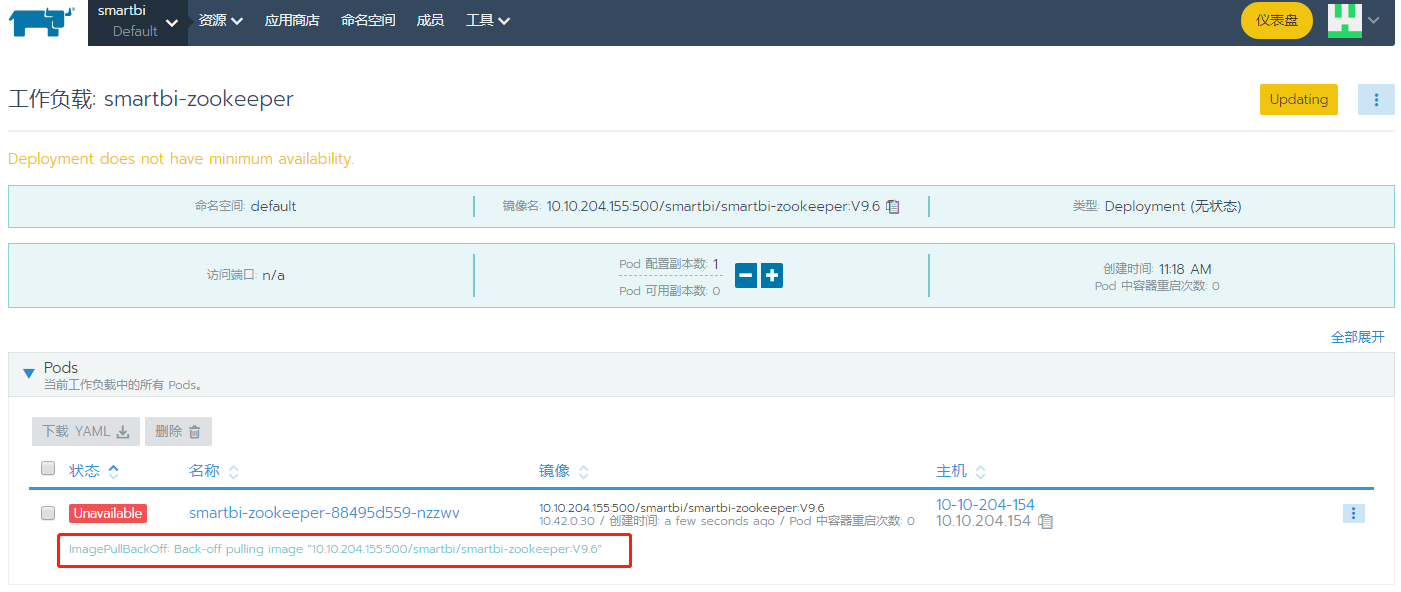The width and height of the screenshot is (1401, 592).
Task: Open the workload actions kebab menu
Action: [x=1376, y=100]
